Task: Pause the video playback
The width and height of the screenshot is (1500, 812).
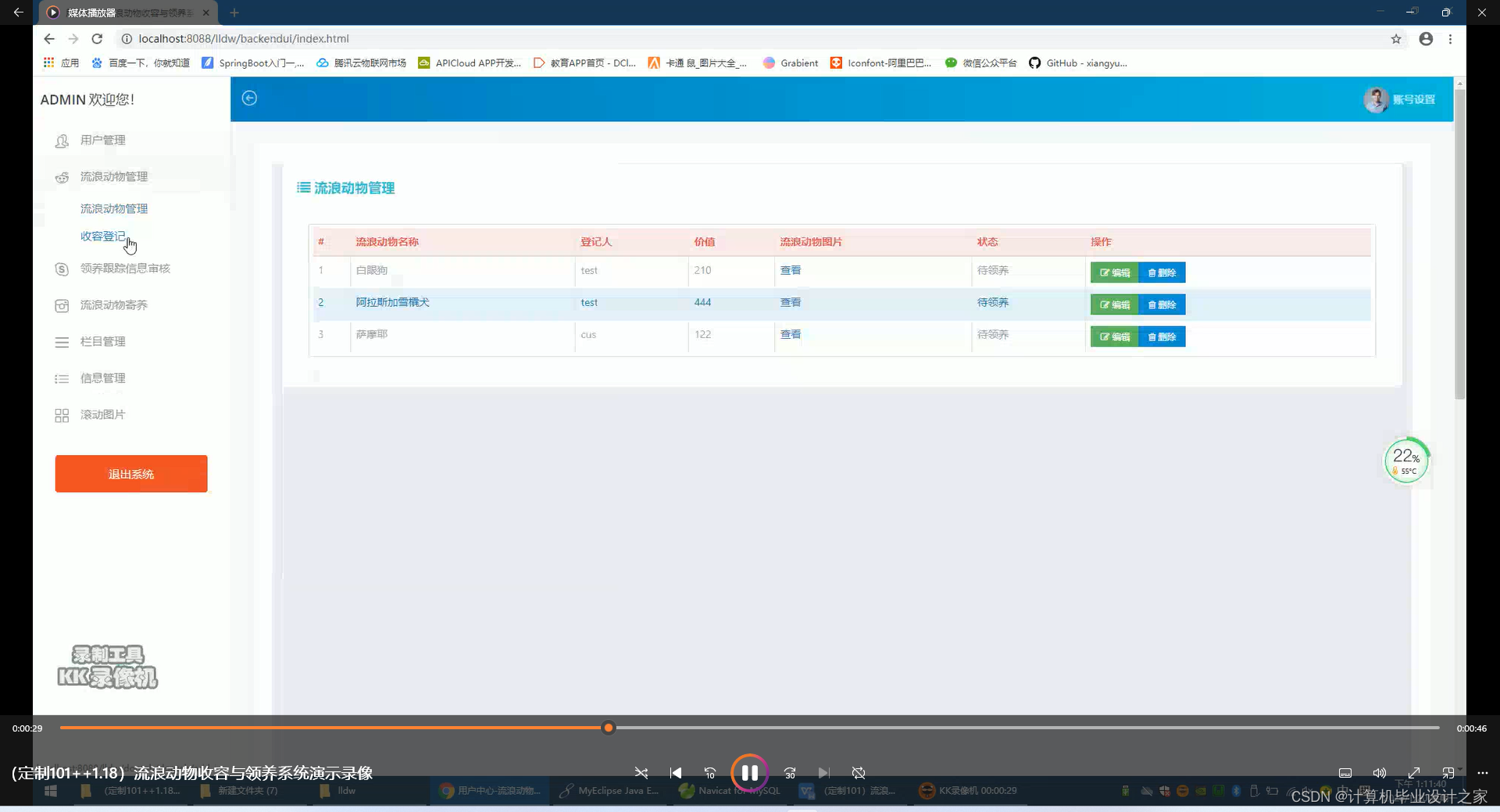Action: [749, 773]
